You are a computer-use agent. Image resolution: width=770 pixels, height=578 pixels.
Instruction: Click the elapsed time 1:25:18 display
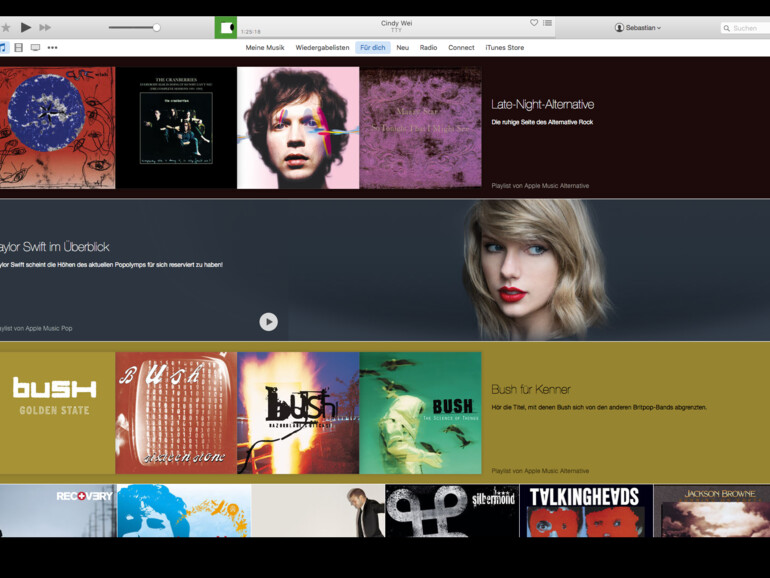pos(251,32)
